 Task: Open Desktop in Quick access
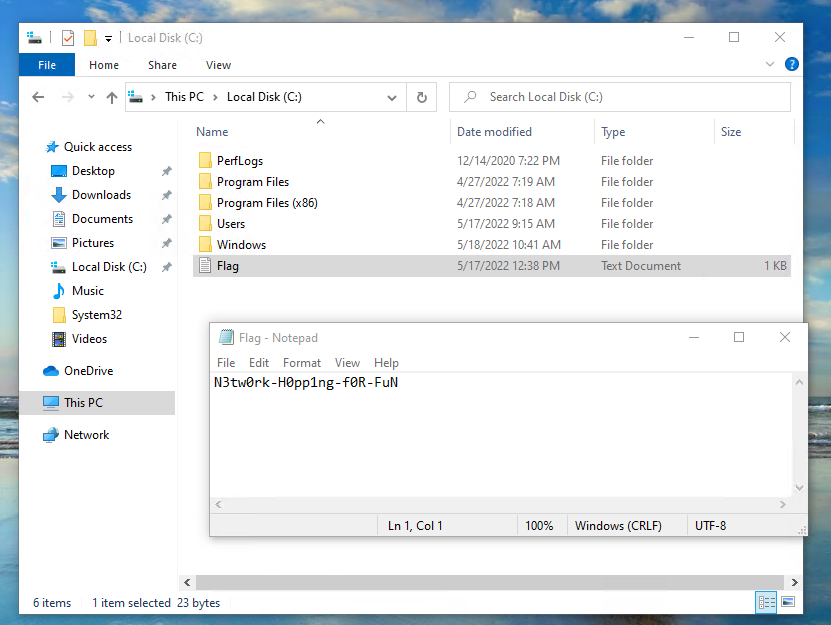(x=93, y=171)
